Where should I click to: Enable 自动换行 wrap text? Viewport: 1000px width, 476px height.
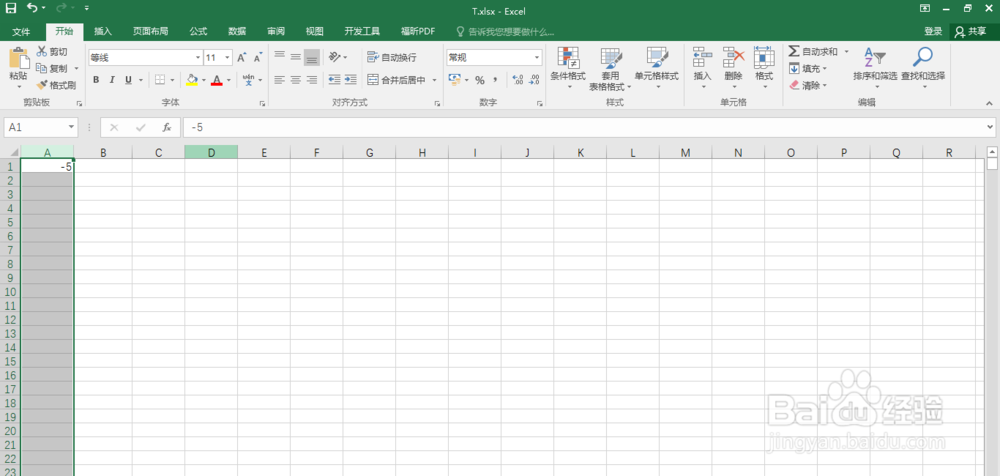(x=392, y=57)
